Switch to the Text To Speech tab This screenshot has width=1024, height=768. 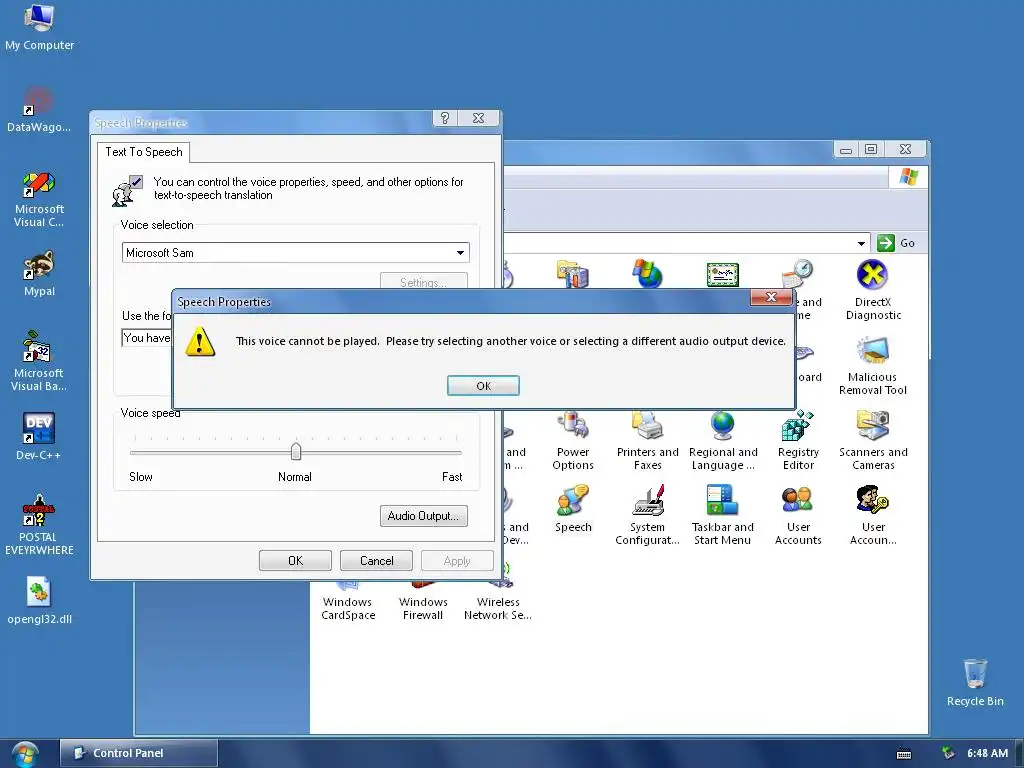click(x=144, y=152)
